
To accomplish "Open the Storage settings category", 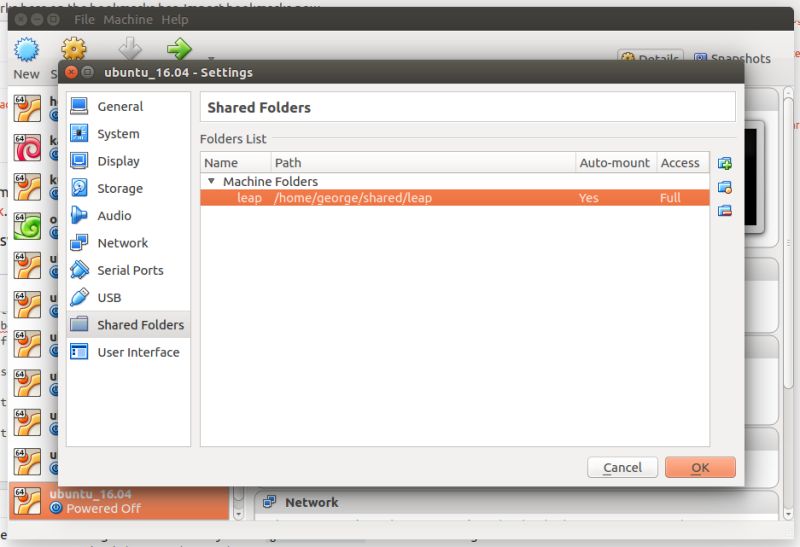I will [x=128, y=188].
